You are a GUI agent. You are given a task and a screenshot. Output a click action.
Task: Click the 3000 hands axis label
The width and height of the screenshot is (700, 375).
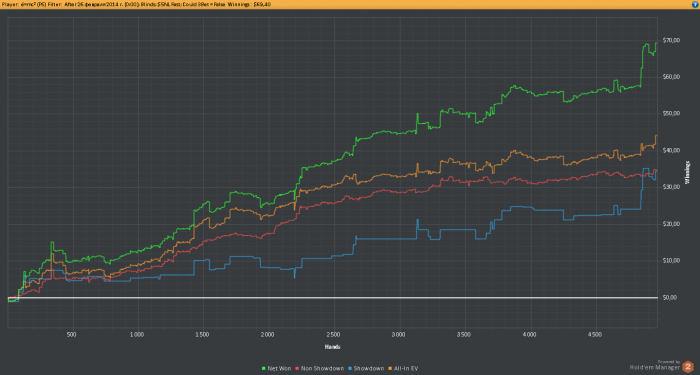point(398,334)
